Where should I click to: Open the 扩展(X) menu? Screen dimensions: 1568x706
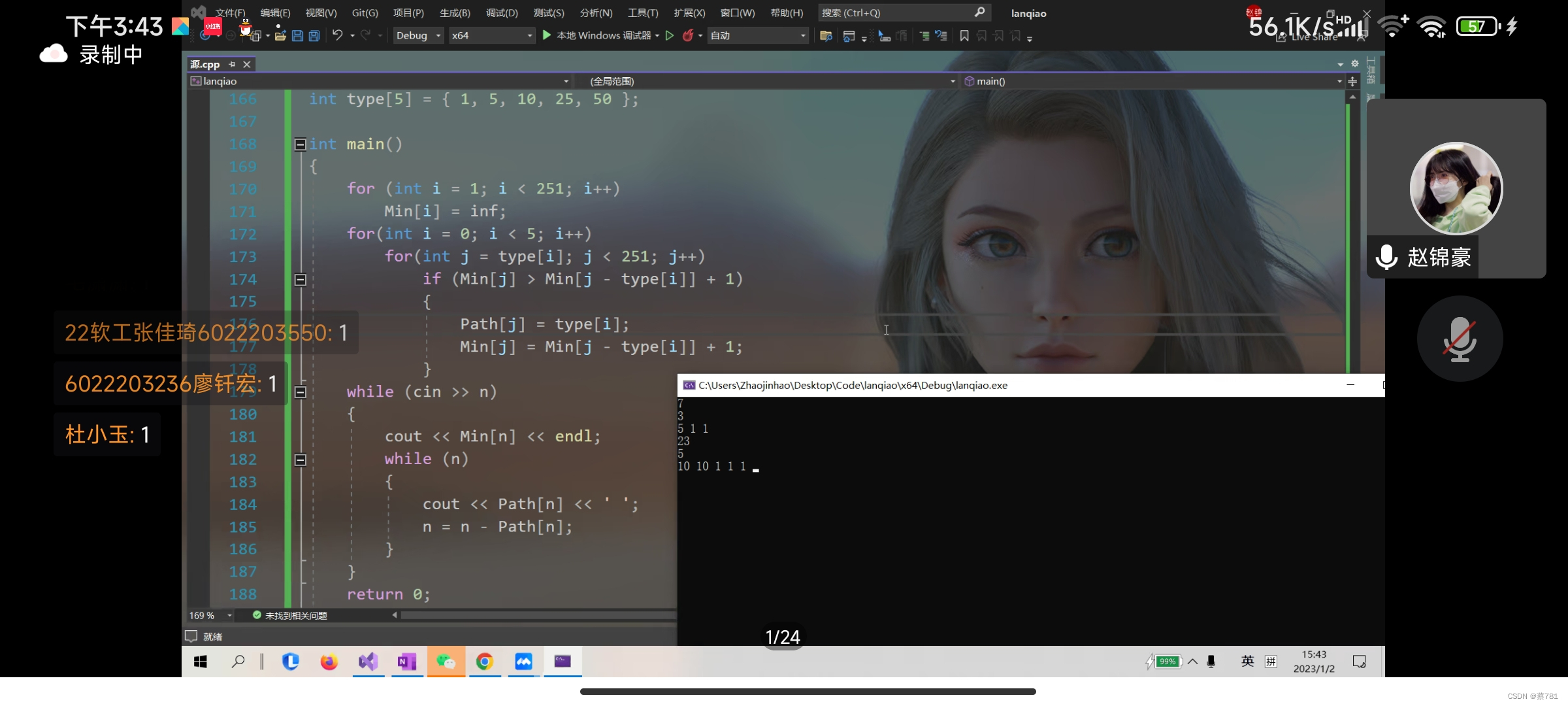click(689, 13)
